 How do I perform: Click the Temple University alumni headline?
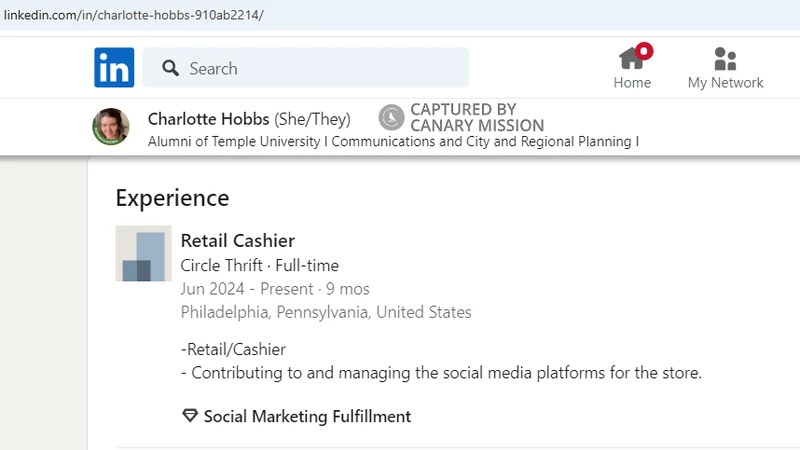[393, 142]
